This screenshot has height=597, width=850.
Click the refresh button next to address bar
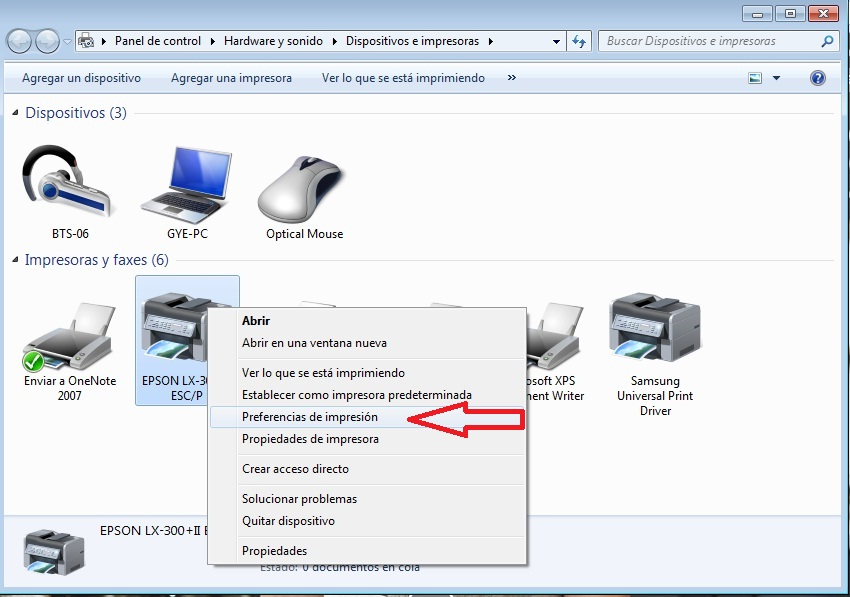pyautogui.click(x=579, y=41)
